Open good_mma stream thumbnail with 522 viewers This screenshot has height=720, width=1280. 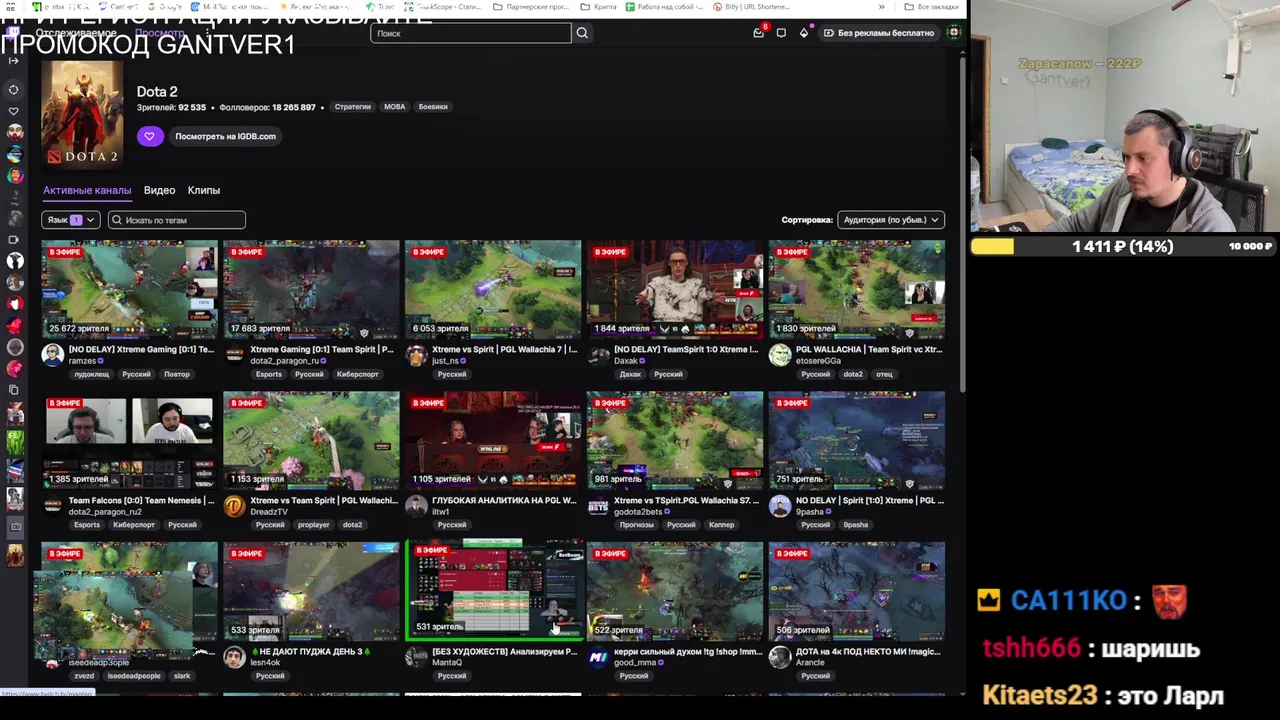click(x=675, y=591)
